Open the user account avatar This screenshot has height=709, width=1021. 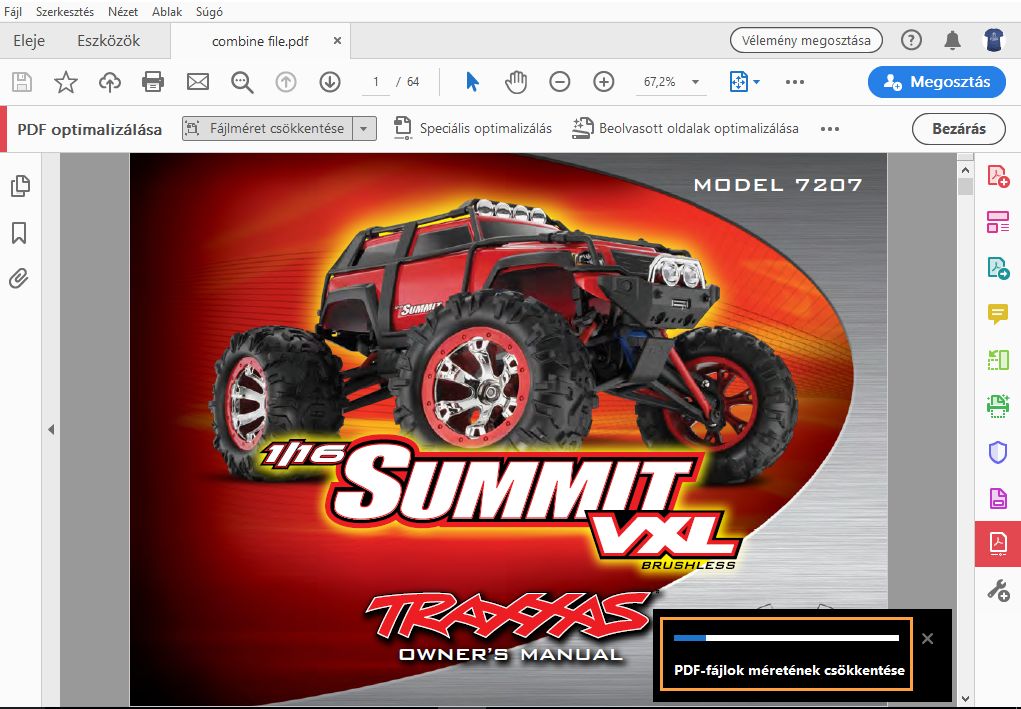pos(994,40)
